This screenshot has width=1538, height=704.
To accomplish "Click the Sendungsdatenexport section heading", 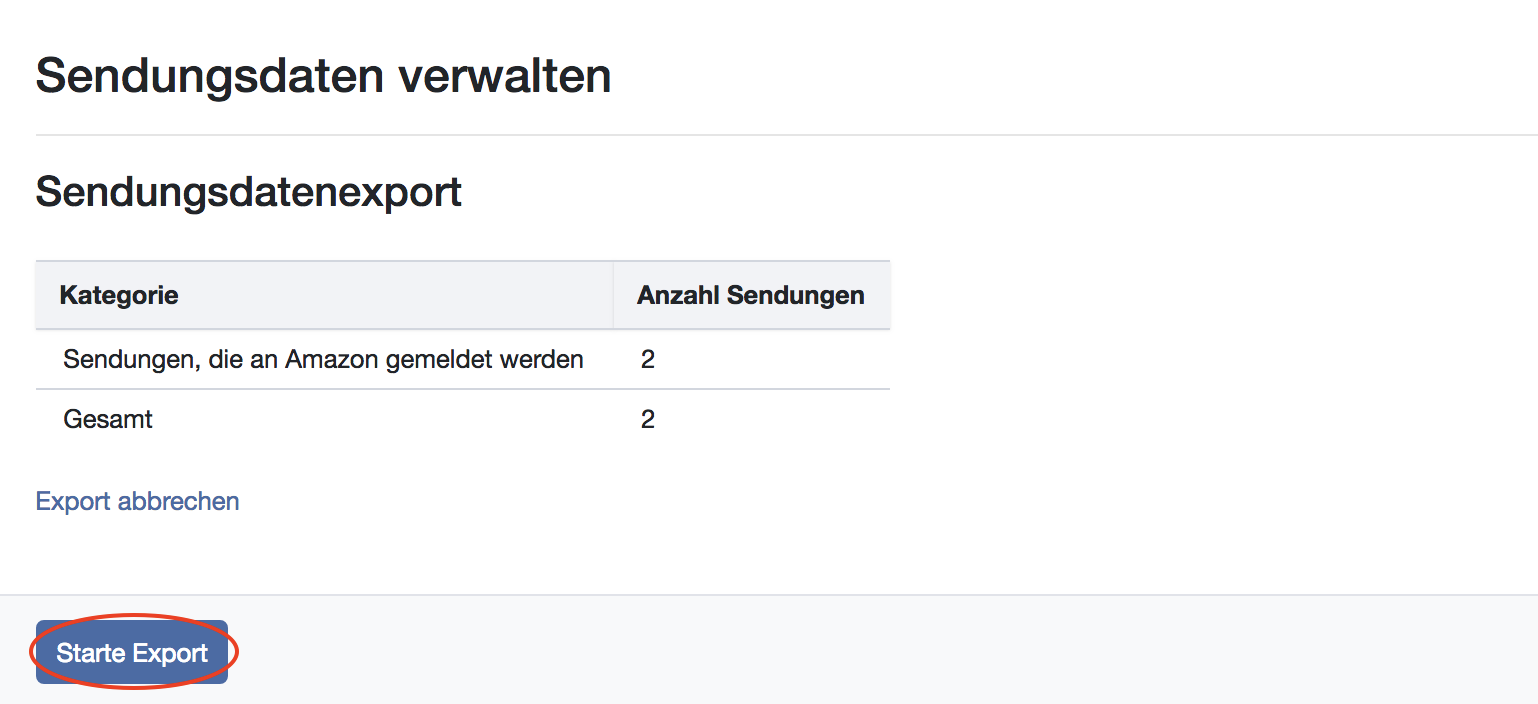I will (x=248, y=191).
